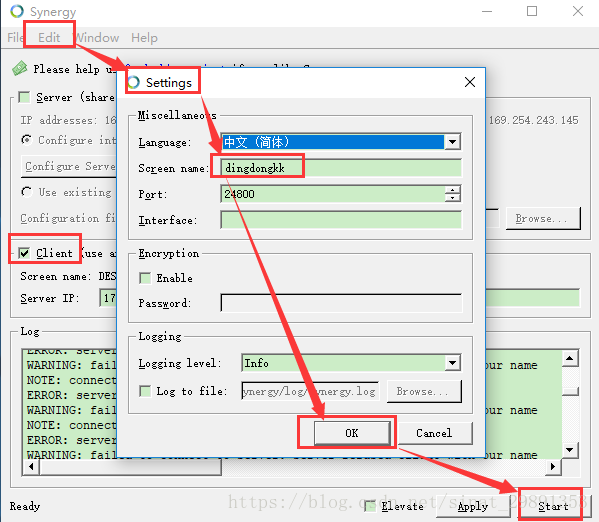Toggle the Log to file checkbox

tap(145, 391)
